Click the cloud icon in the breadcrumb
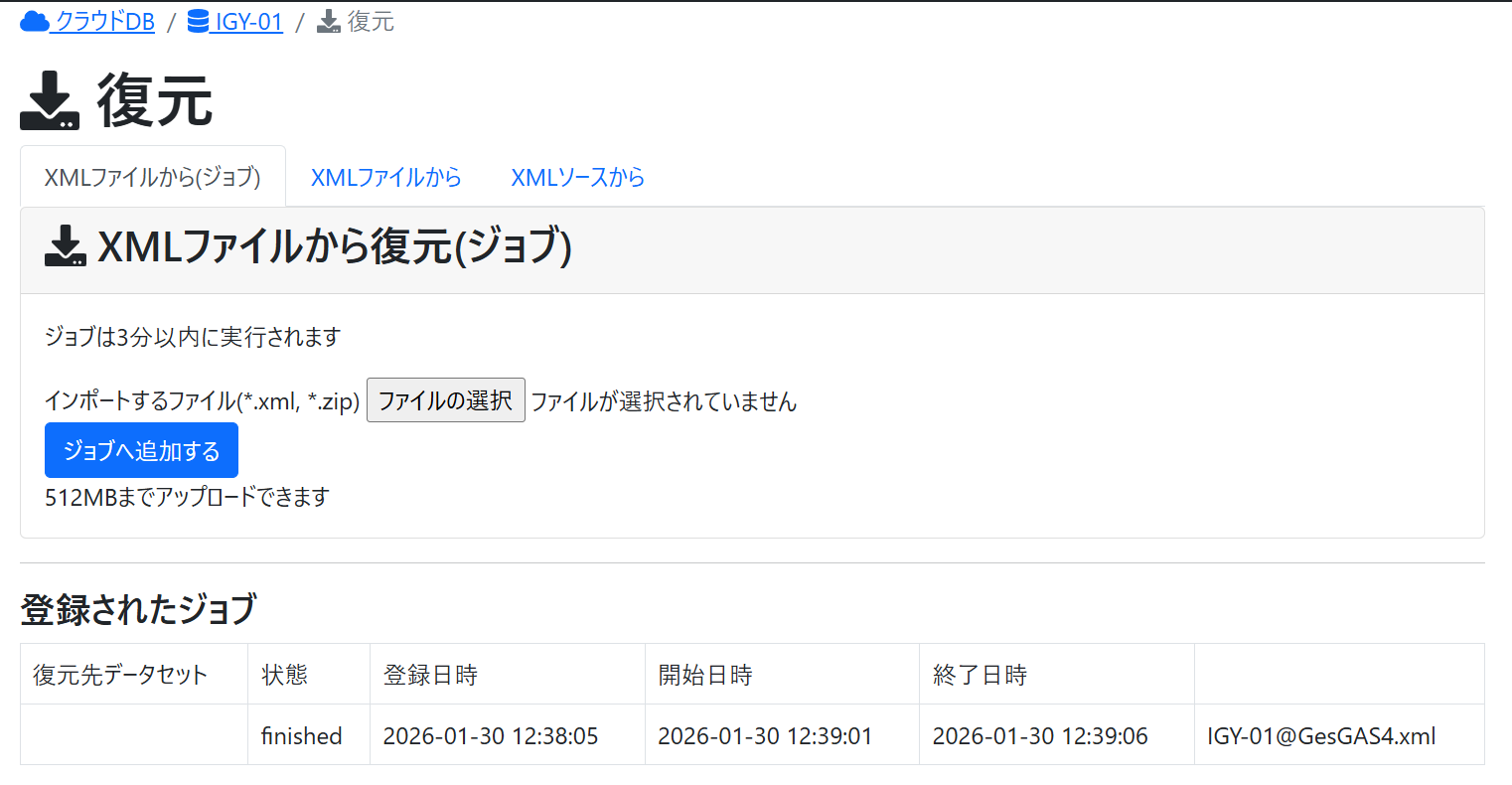Screen dimensions: 1512x785 point(35,21)
